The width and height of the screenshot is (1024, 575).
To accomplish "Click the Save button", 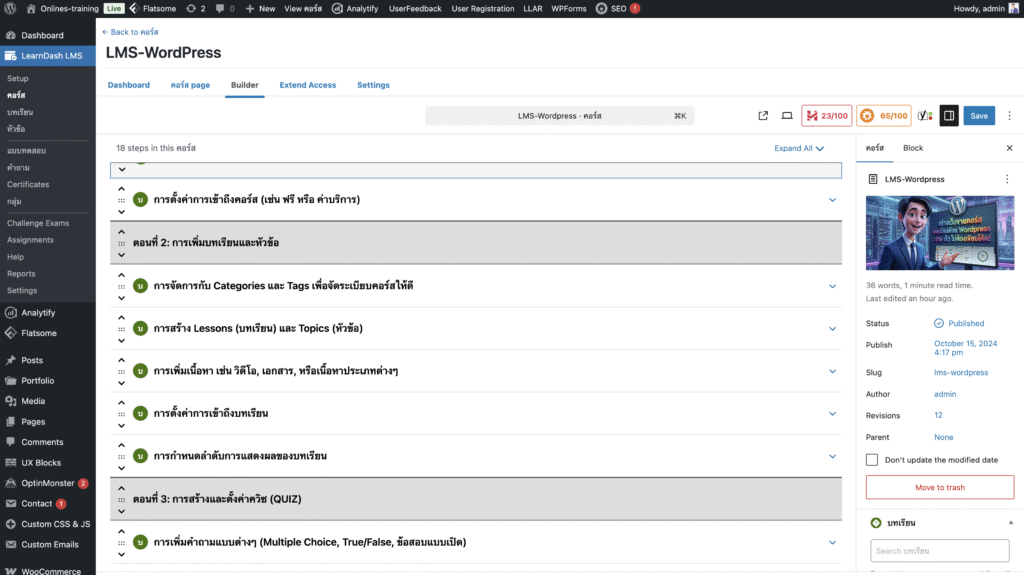I will [979, 116].
